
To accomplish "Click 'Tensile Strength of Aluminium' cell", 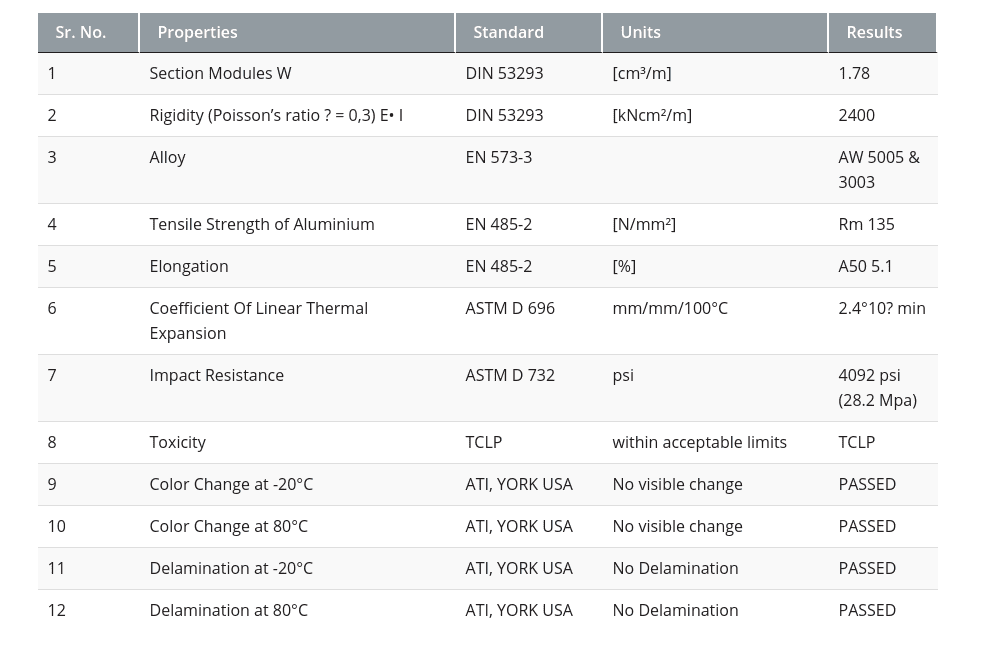I will (261, 224).
